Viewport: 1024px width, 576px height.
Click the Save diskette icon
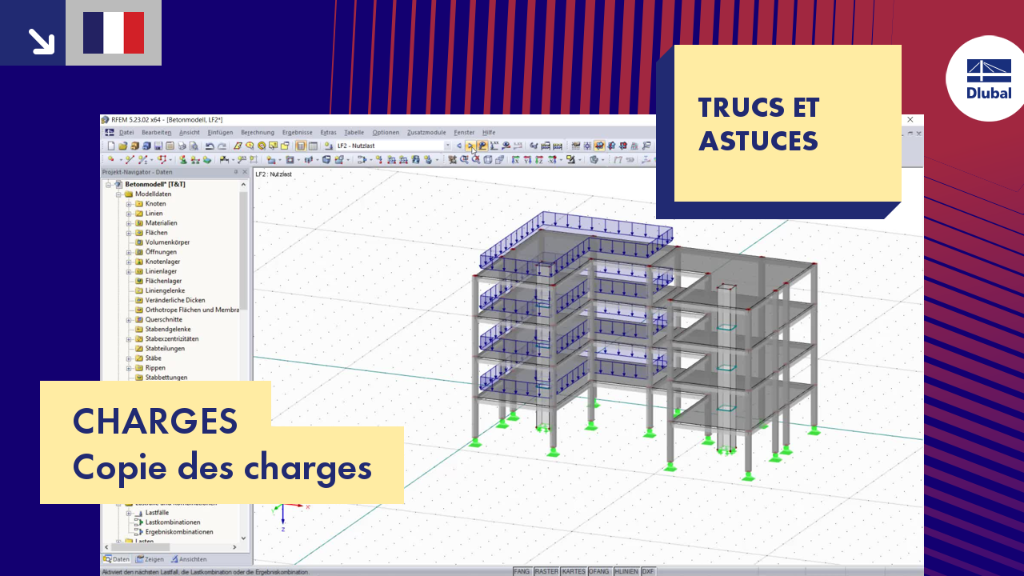tap(158, 146)
